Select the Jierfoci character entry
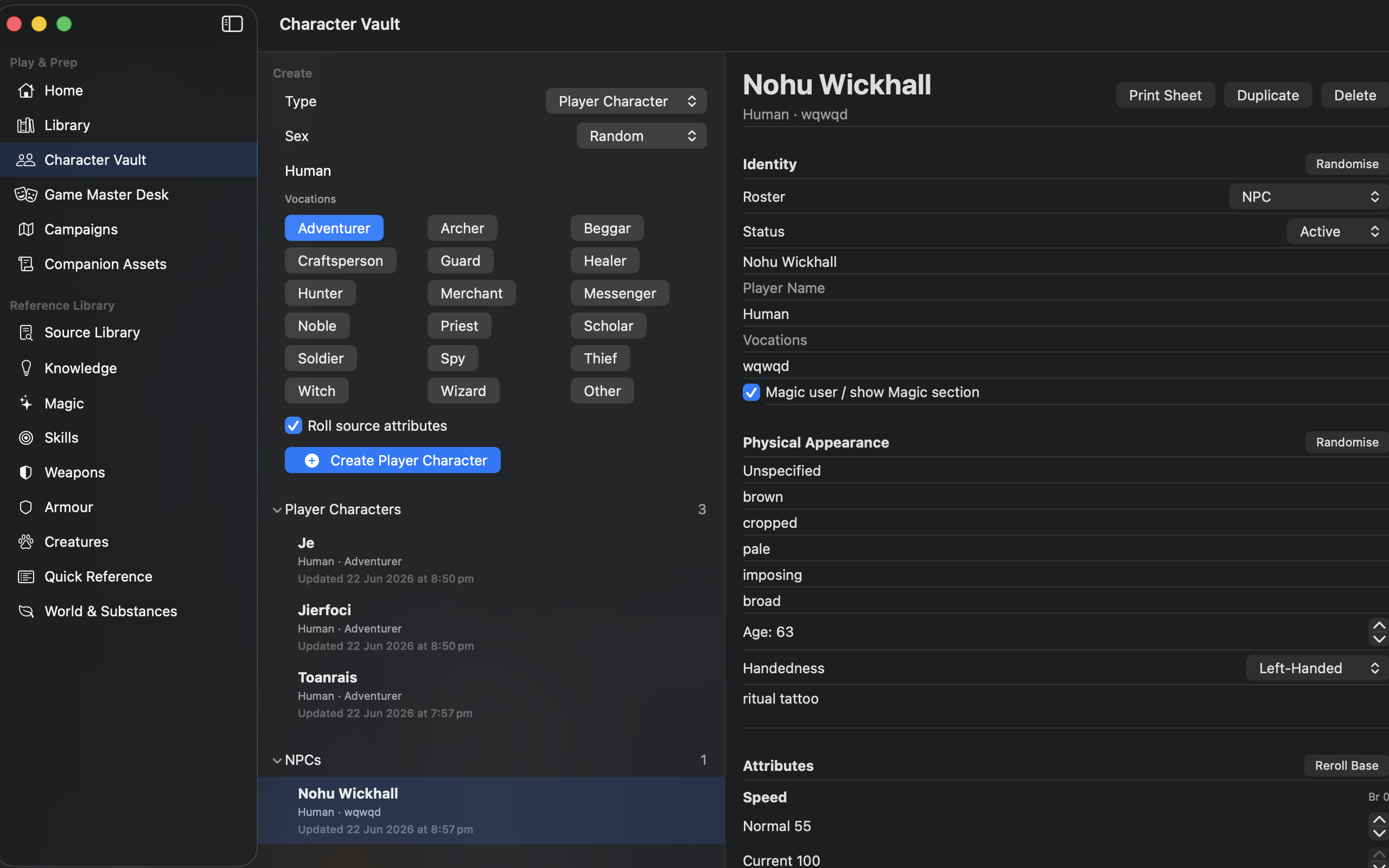This screenshot has width=1389, height=868. 490,627
